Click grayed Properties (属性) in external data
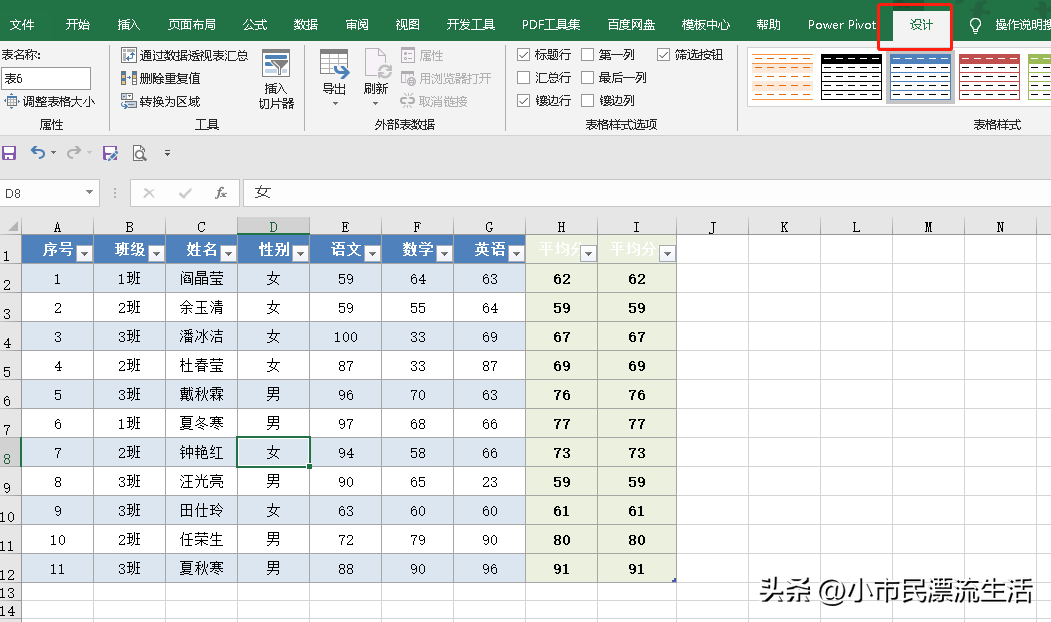1051x622 pixels. (x=422, y=55)
